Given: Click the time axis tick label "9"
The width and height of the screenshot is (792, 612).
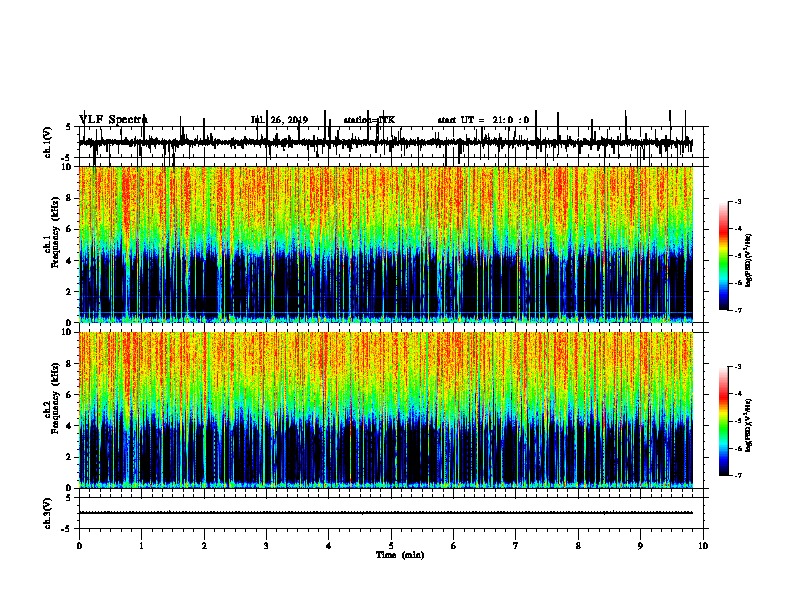Looking at the screenshot, I should point(640,546).
